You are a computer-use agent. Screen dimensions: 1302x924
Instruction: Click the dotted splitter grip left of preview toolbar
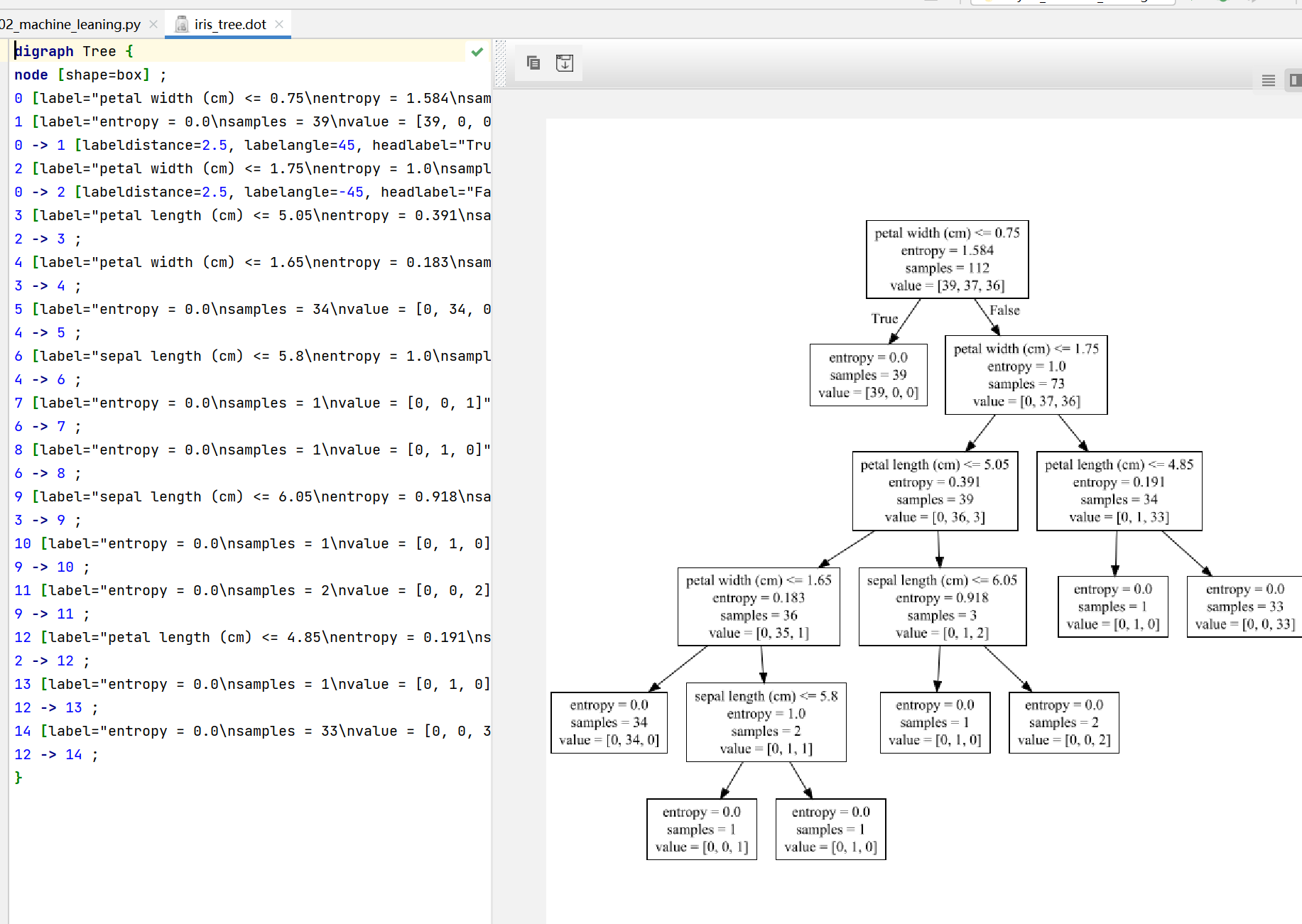[x=501, y=63]
